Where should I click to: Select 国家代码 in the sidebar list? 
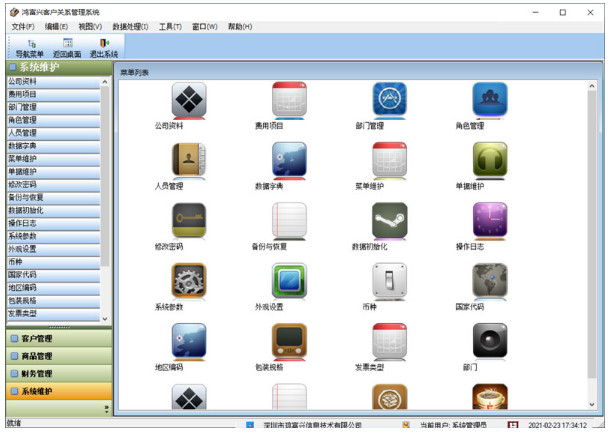click(x=53, y=275)
